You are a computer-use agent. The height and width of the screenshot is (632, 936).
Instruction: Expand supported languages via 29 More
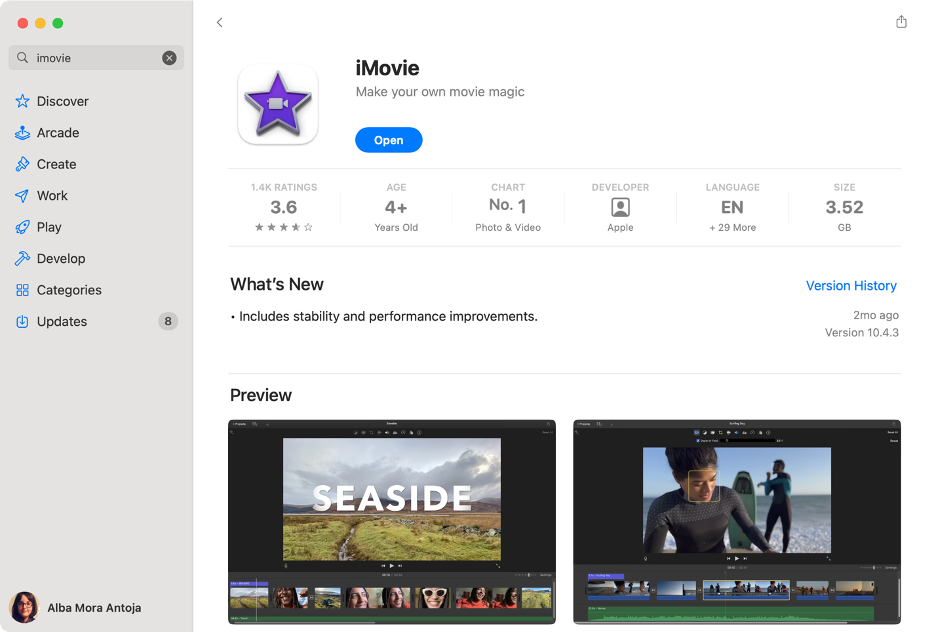click(x=732, y=227)
